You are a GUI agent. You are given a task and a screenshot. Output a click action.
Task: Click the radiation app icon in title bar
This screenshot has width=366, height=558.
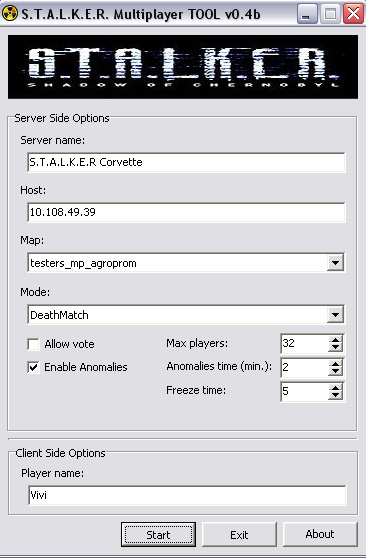(x=10, y=14)
